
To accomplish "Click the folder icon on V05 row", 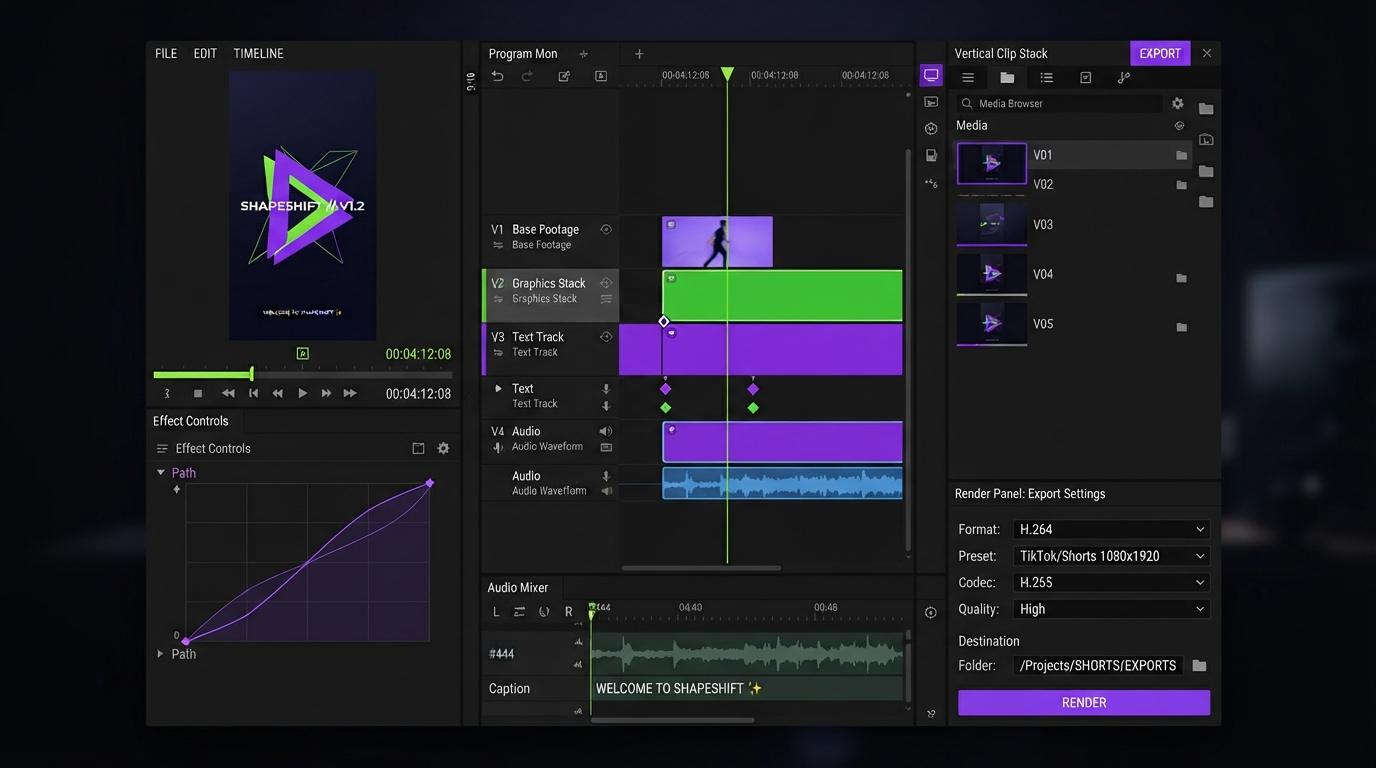I will point(1181,327).
